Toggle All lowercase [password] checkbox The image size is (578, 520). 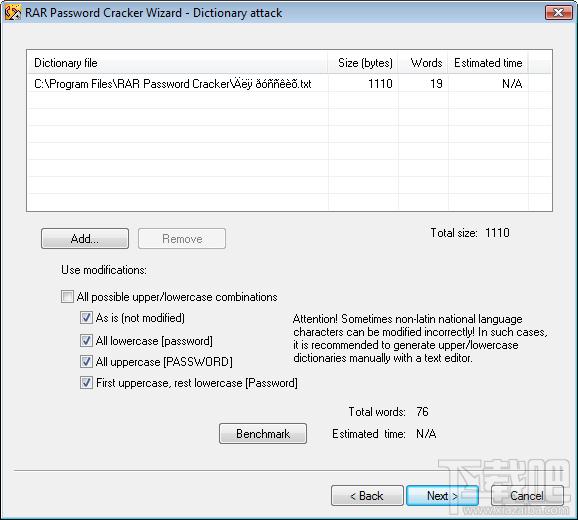(x=86, y=341)
